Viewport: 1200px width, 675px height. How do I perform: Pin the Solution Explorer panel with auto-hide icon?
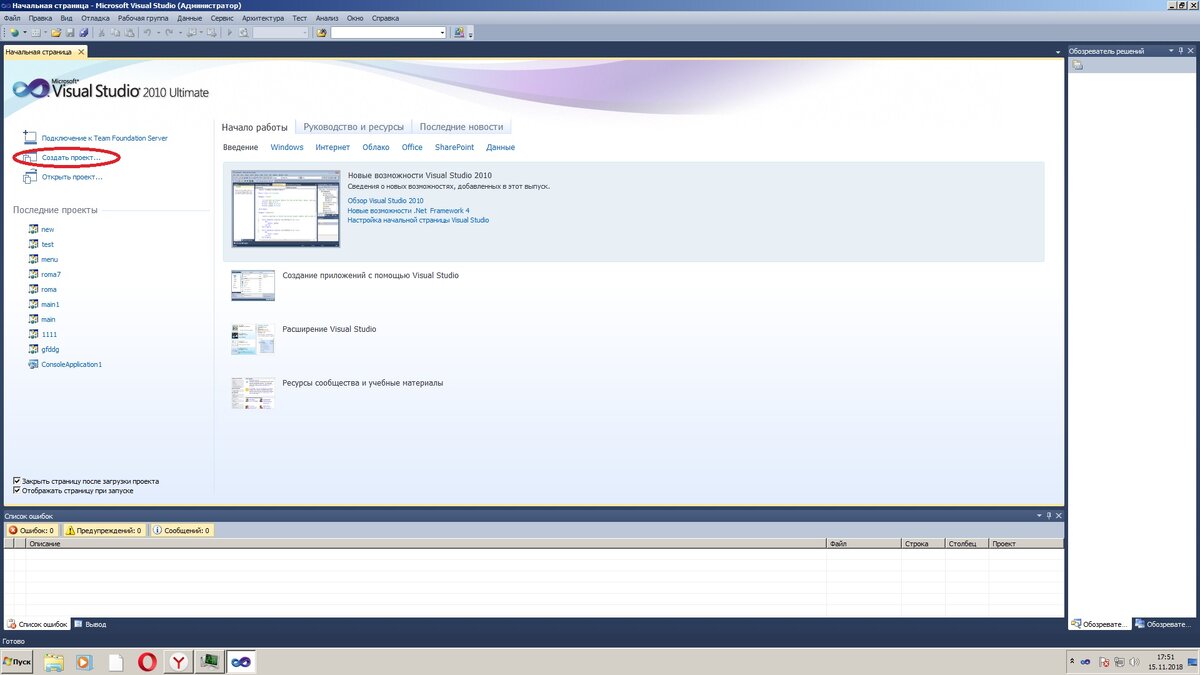click(x=1181, y=50)
